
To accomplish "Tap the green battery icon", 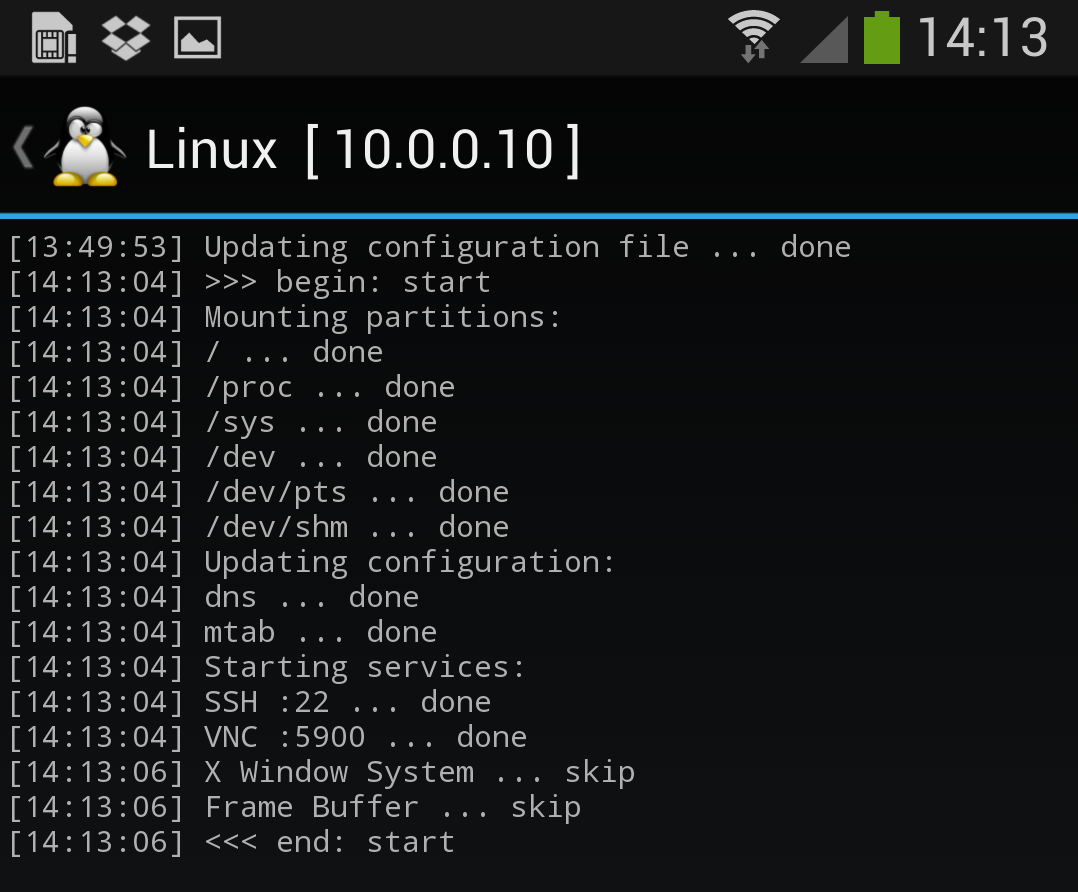I will pyautogui.click(x=882, y=38).
